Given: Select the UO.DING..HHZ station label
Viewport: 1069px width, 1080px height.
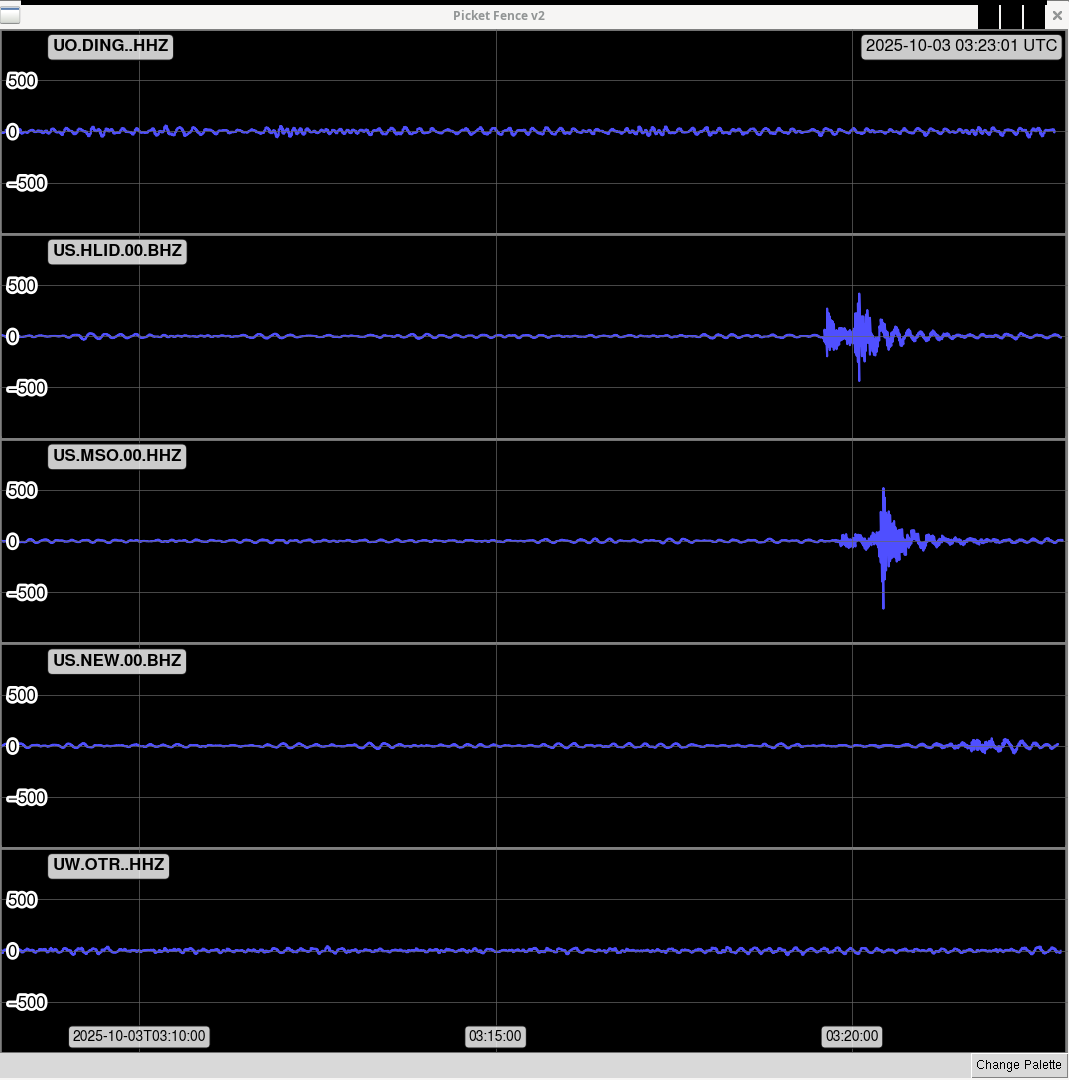Looking at the screenshot, I should tap(110, 47).
